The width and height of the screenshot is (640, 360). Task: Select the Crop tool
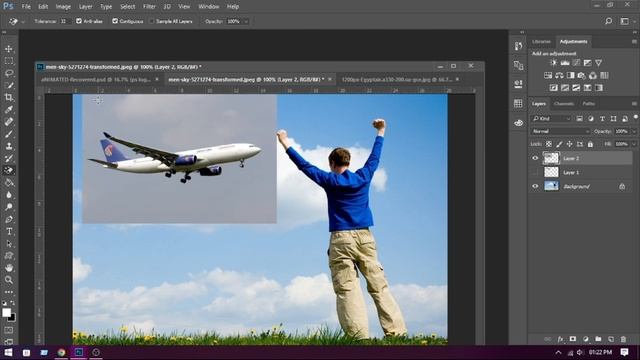tap(9, 97)
